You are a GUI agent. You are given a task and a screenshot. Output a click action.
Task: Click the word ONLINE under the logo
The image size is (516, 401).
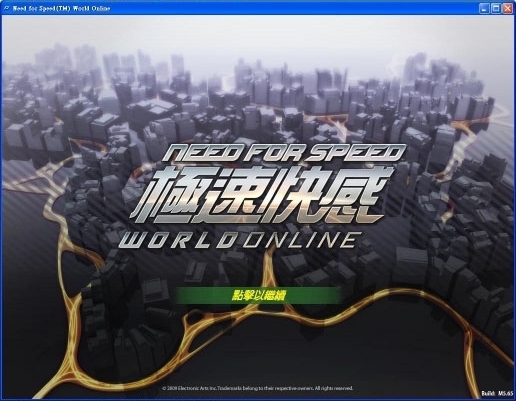click(x=302, y=240)
